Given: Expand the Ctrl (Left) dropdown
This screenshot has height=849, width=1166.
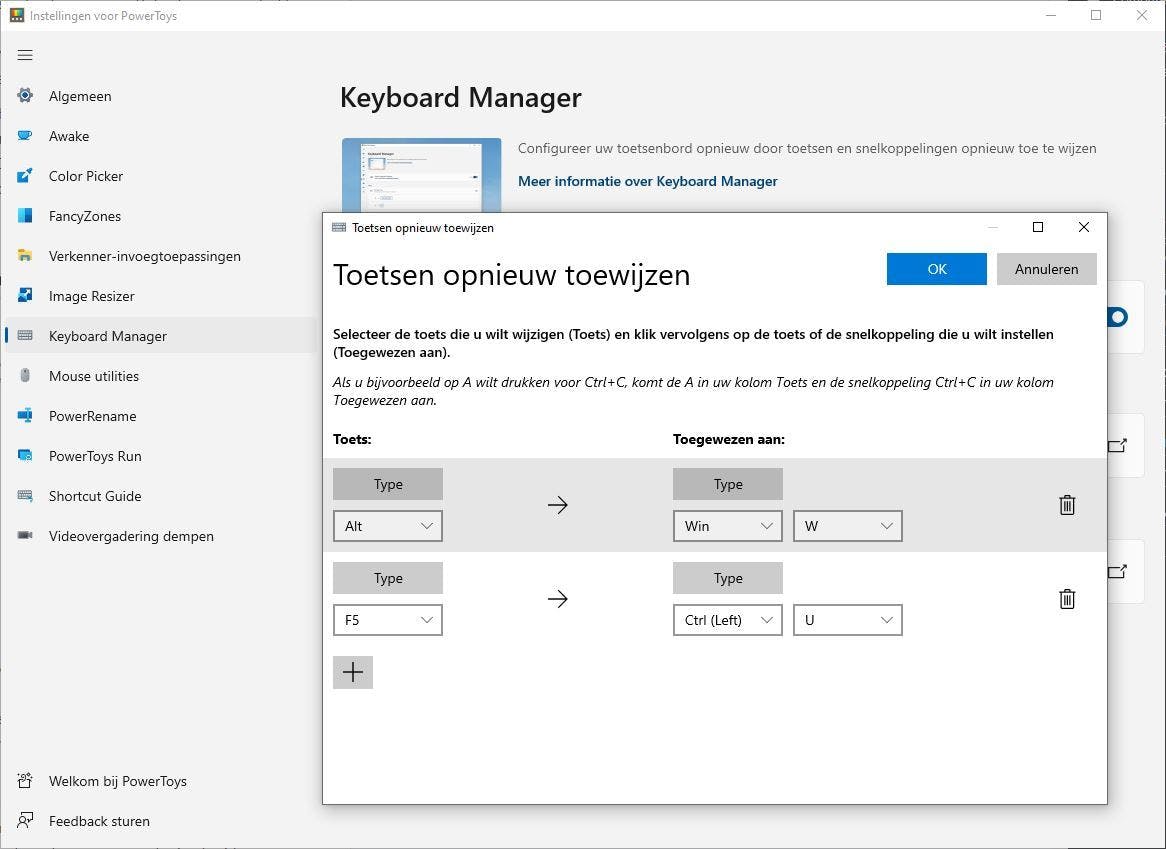Looking at the screenshot, I should 728,620.
